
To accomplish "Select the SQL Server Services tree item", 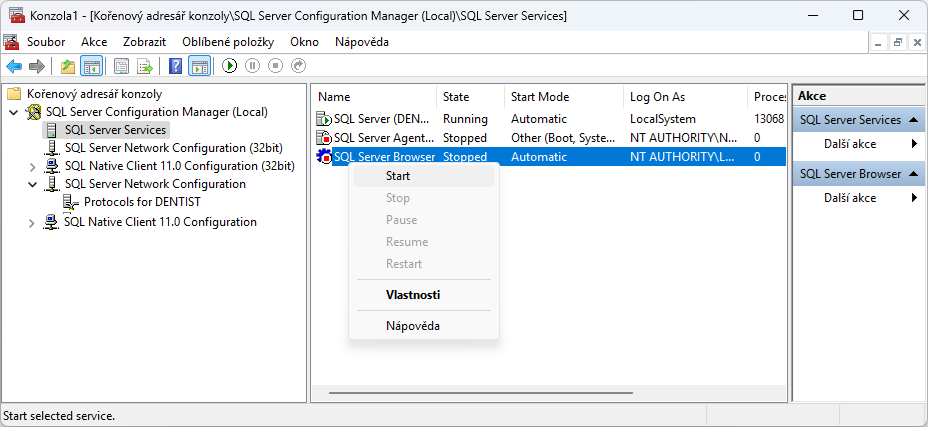I will pyautogui.click(x=115, y=130).
